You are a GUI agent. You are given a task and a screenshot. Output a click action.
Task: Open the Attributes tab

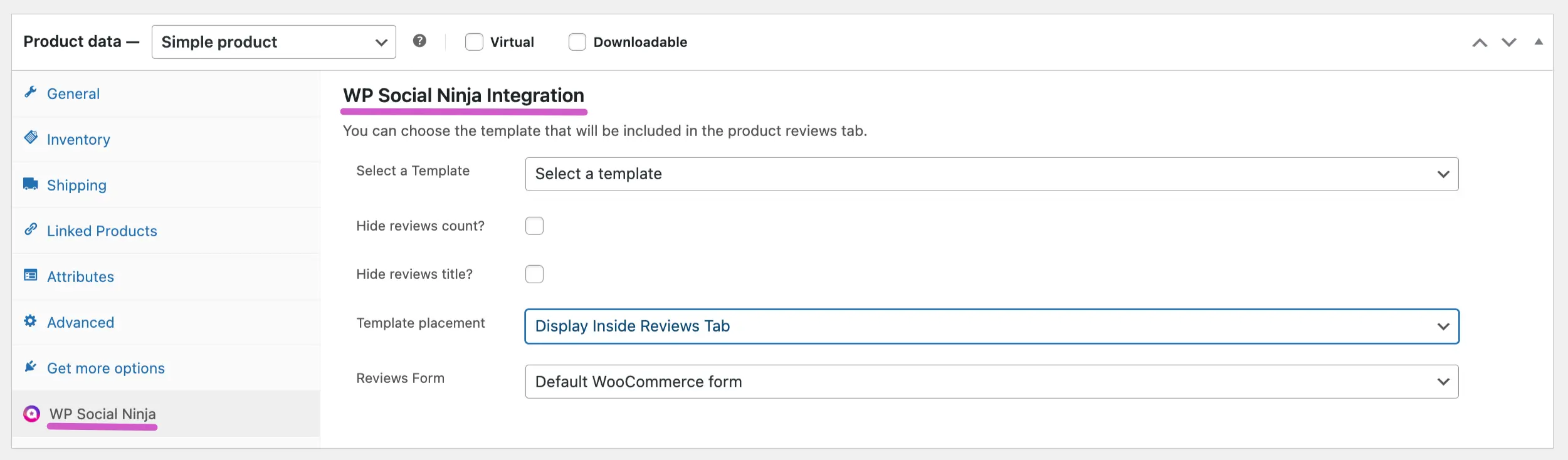click(166, 276)
